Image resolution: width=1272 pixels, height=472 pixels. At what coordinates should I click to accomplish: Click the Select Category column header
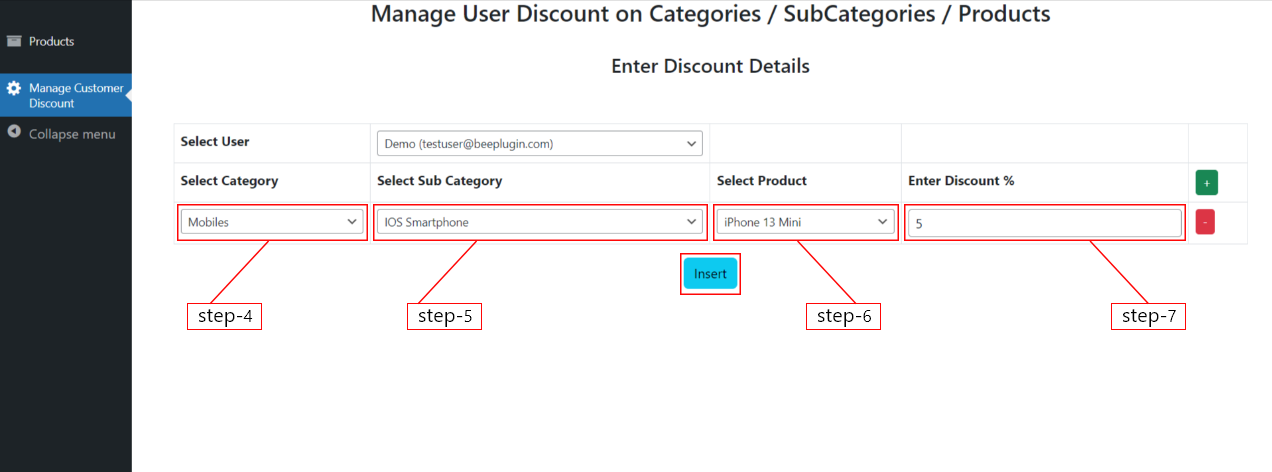229,181
